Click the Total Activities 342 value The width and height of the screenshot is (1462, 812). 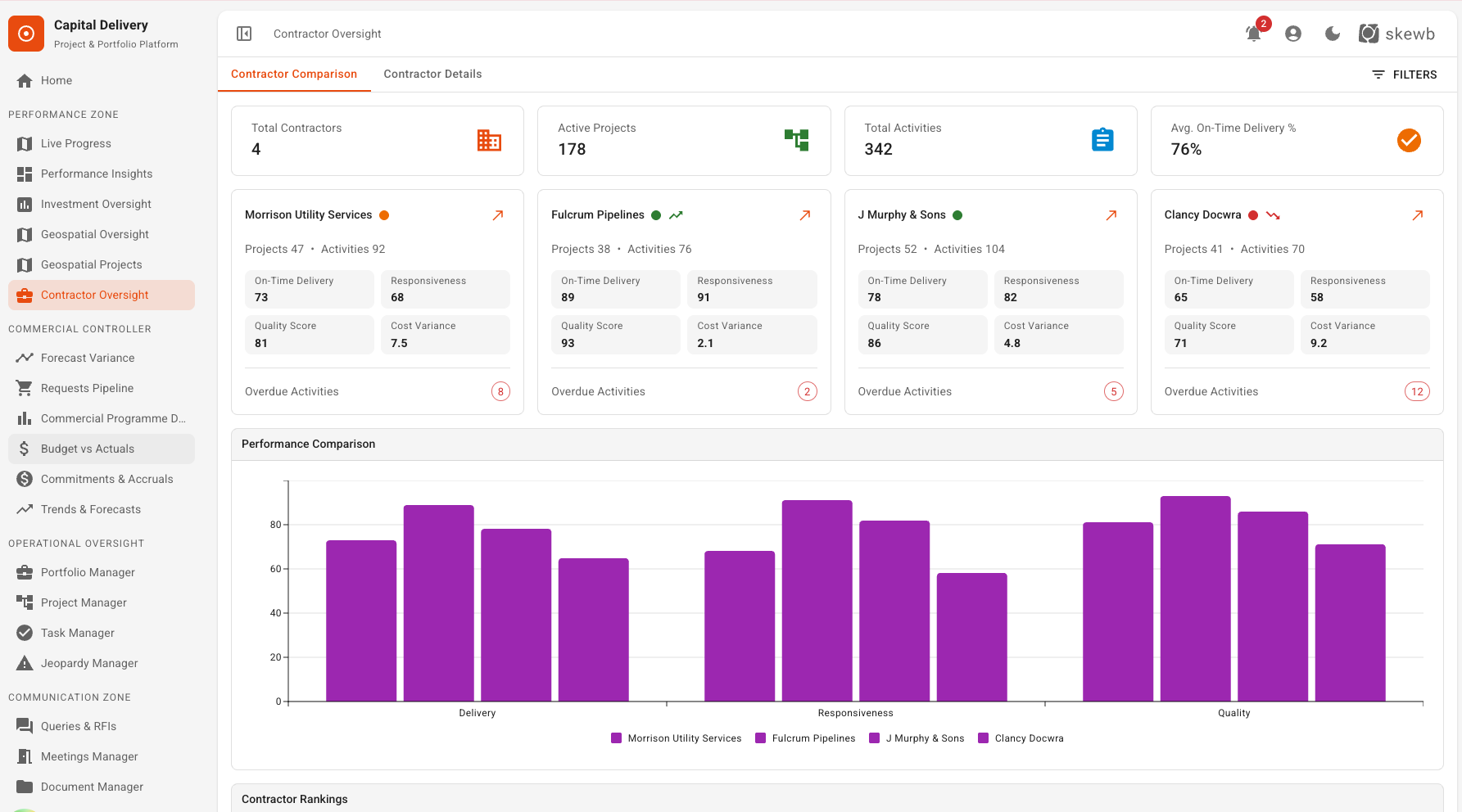(878, 149)
